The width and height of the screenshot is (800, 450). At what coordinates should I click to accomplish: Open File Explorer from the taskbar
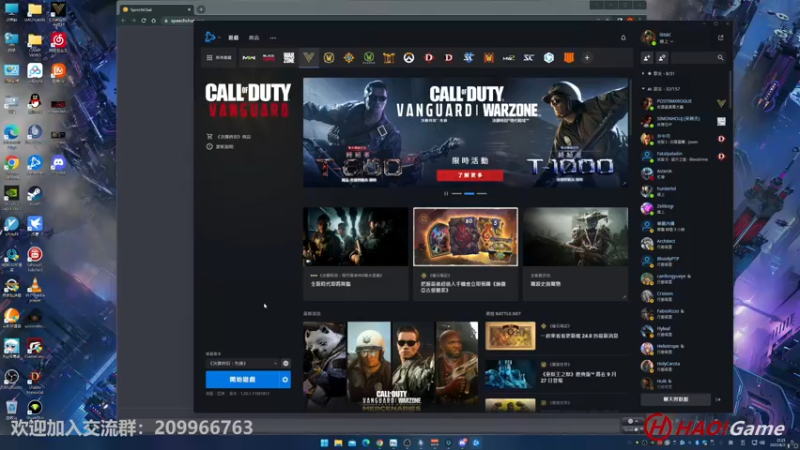tap(338, 443)
